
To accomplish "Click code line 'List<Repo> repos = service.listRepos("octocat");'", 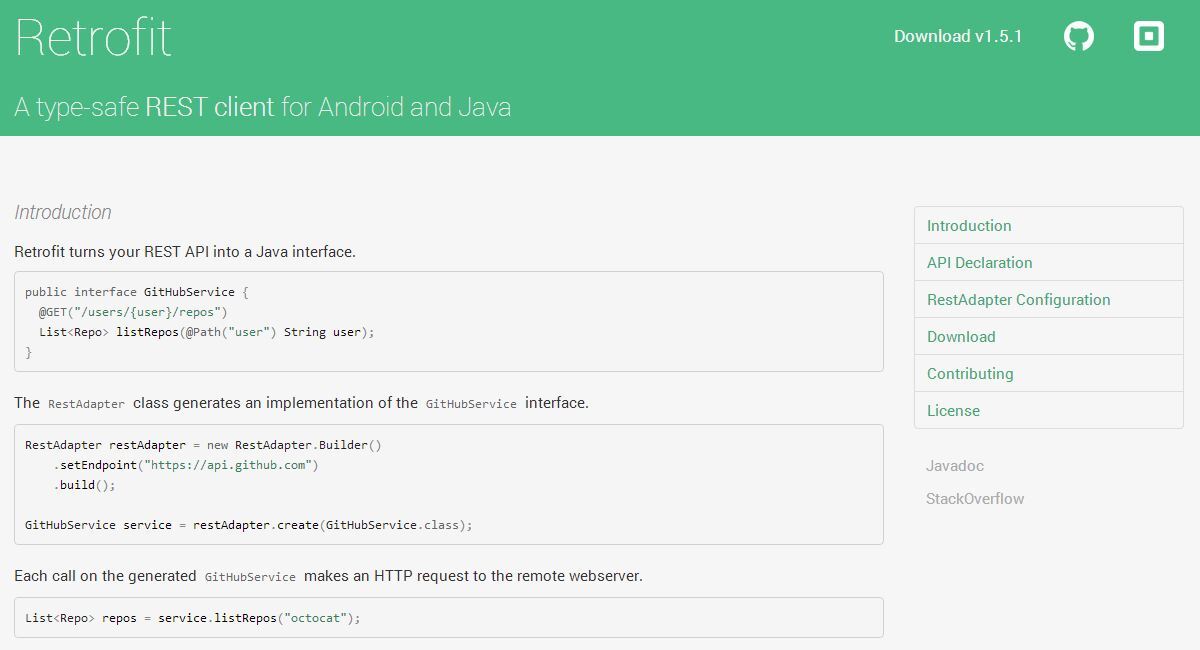I will click(192, 618).
